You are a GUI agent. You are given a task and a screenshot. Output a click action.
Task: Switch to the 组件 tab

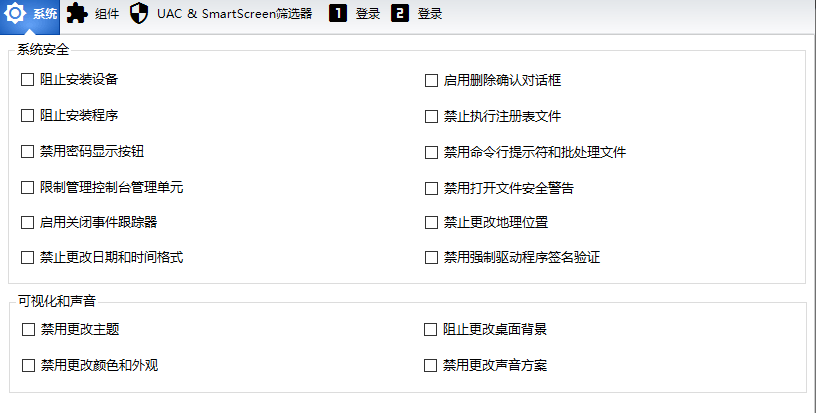click(x=107, y=14)
